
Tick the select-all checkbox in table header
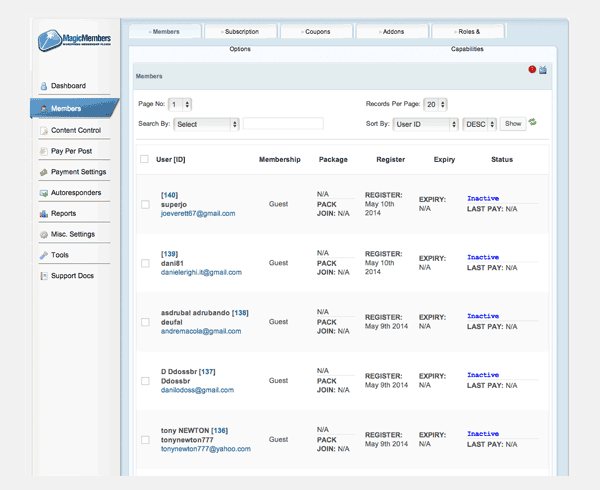point(145,159)
